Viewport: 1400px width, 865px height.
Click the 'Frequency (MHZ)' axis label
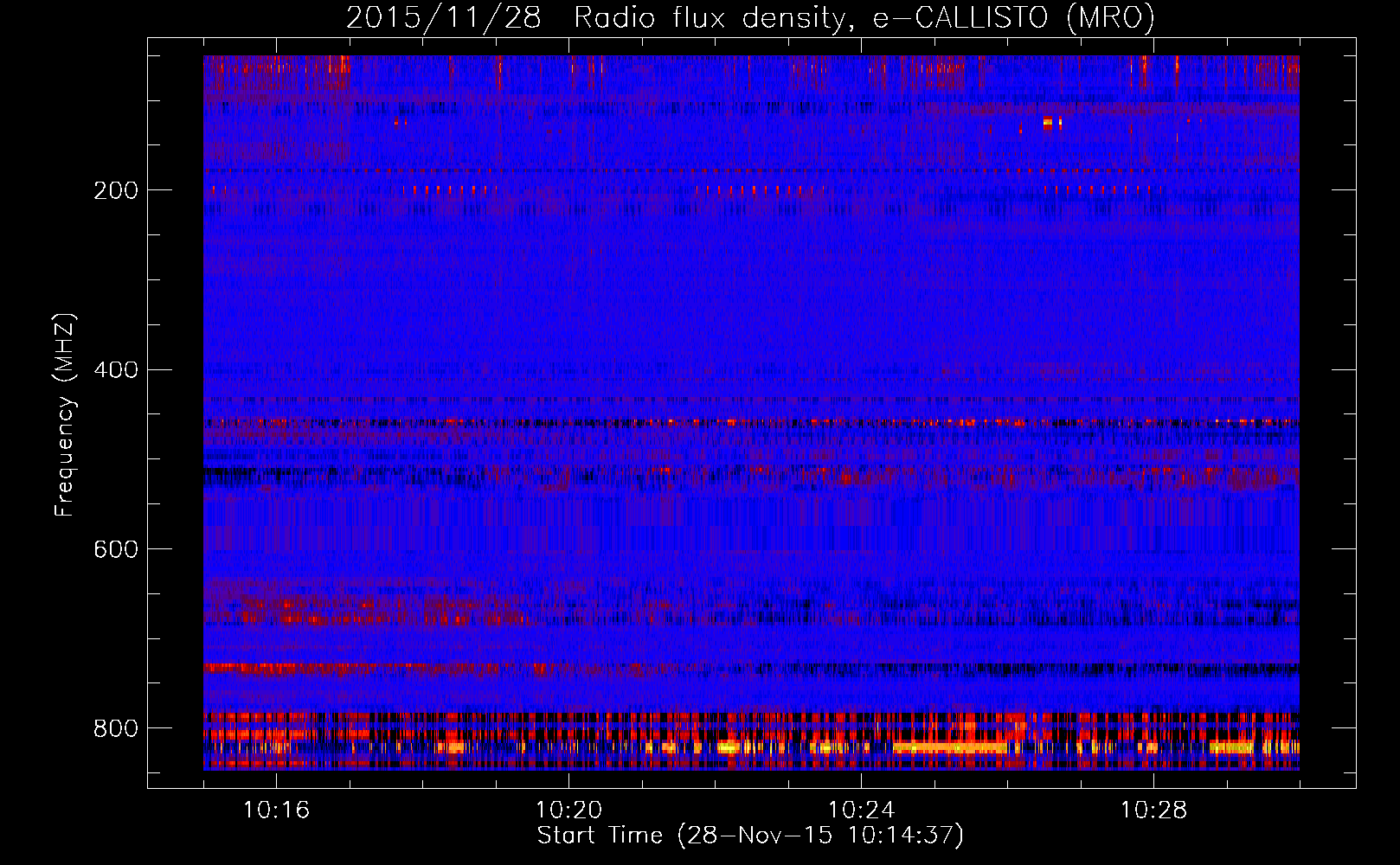tap(65, 415)
